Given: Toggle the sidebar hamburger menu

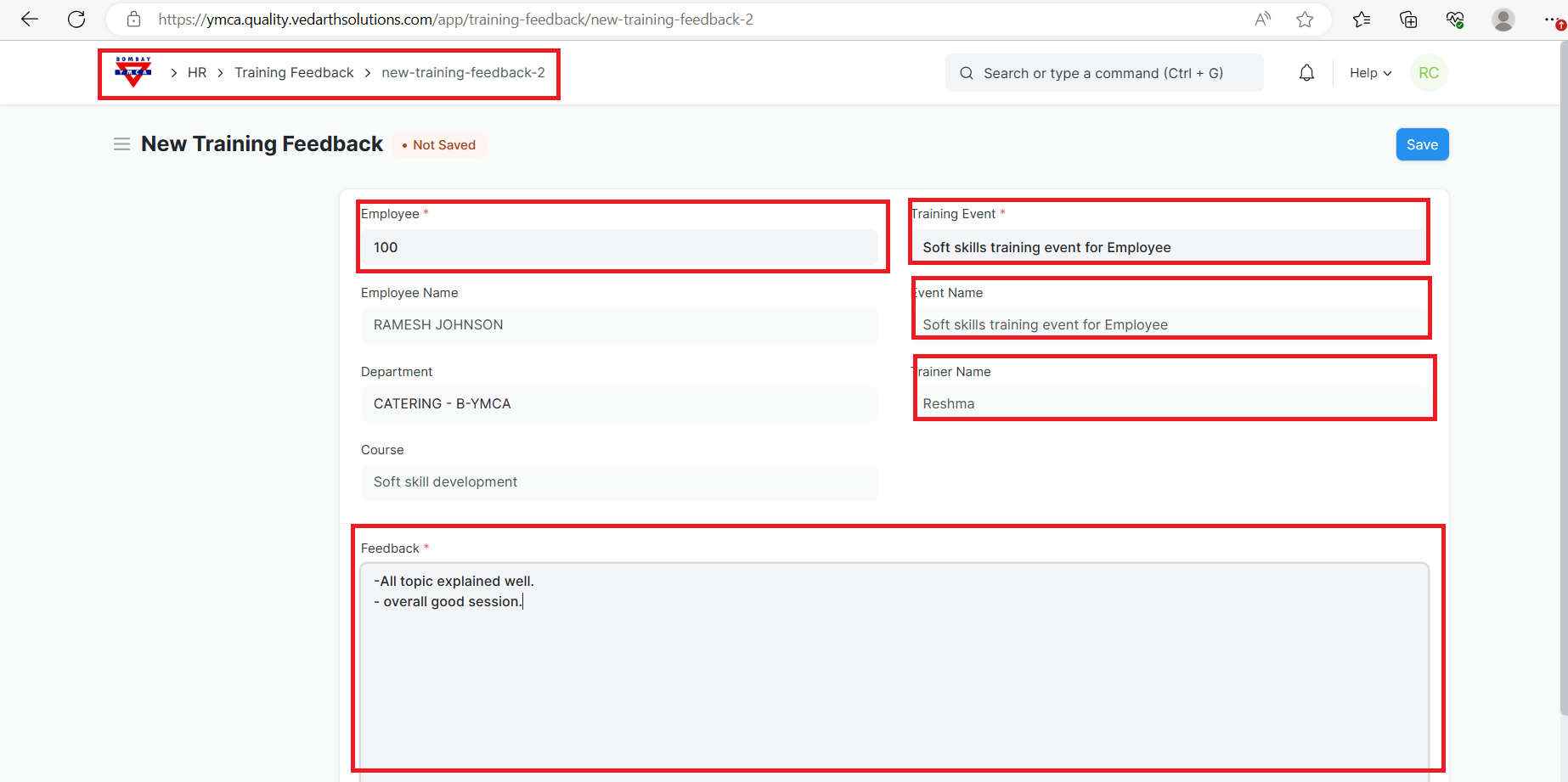Looking at the screenshot, I should [121, 144].
